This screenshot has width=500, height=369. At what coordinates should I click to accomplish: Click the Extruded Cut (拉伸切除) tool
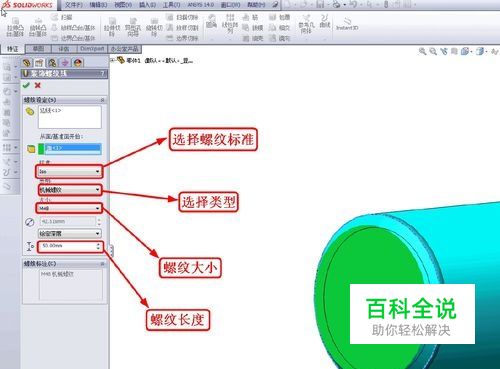(112, 28)
